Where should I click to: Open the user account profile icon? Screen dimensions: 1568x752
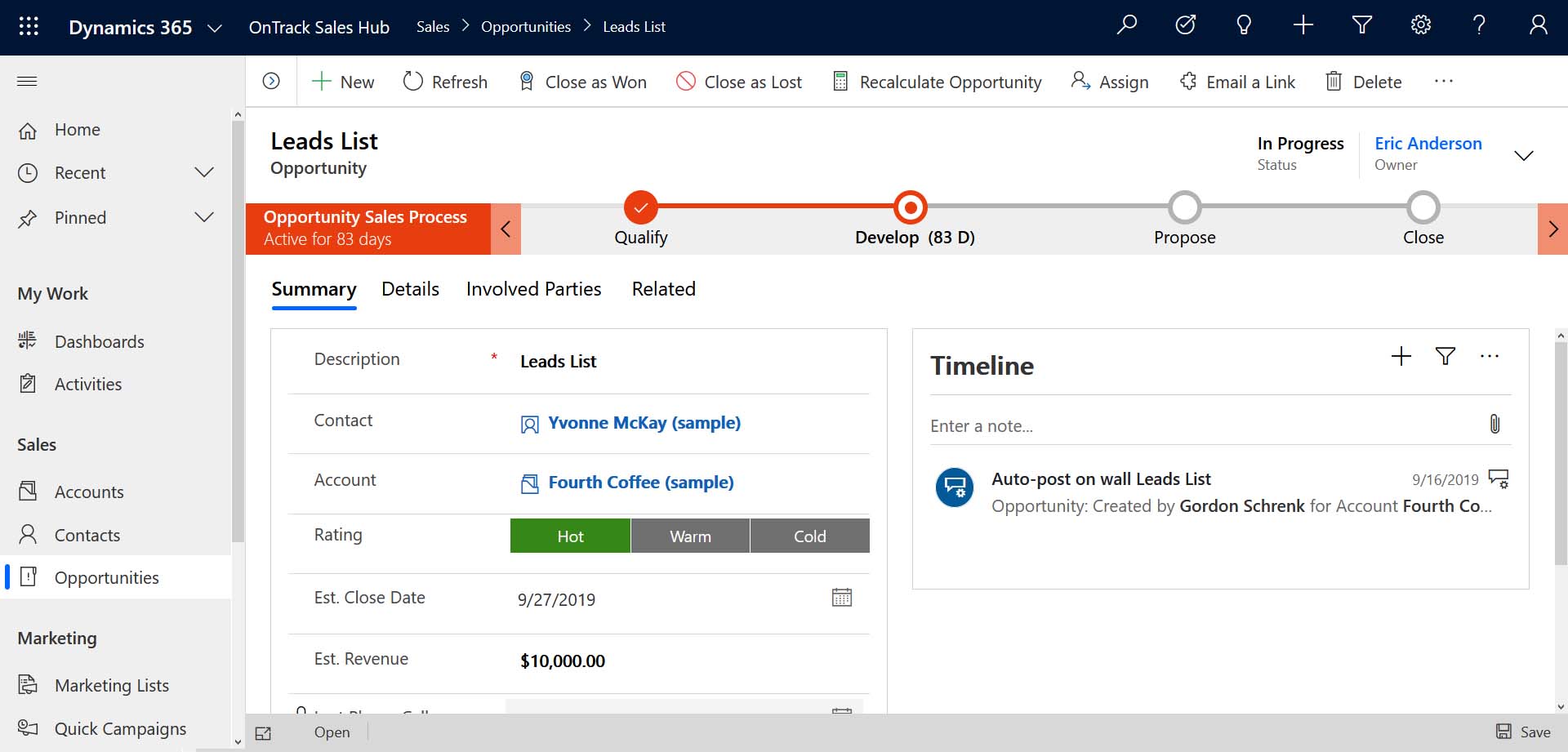click(1538, 25)
